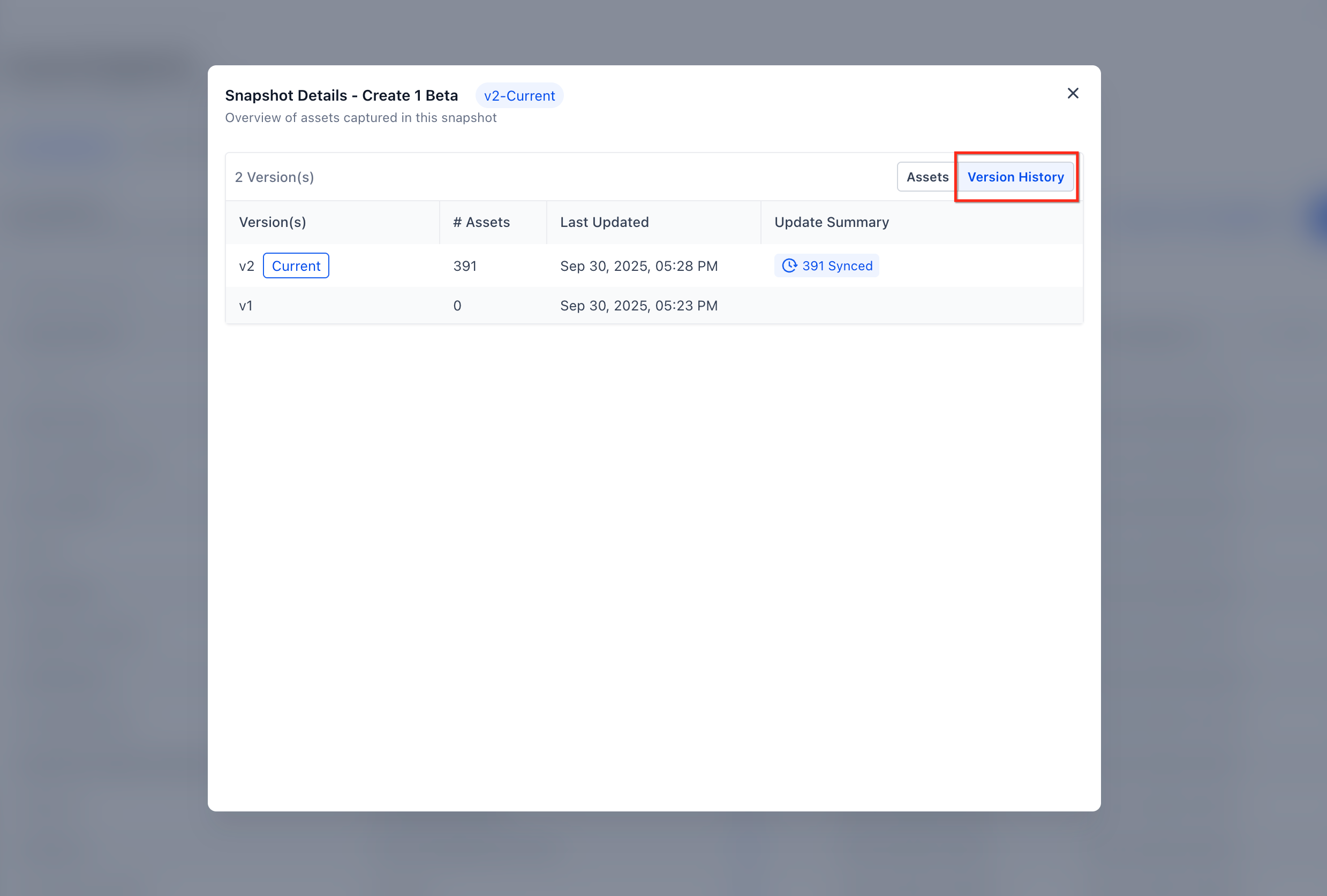
Task: Open the 391 Synced update summary
Action: click(x=836, y=266)
